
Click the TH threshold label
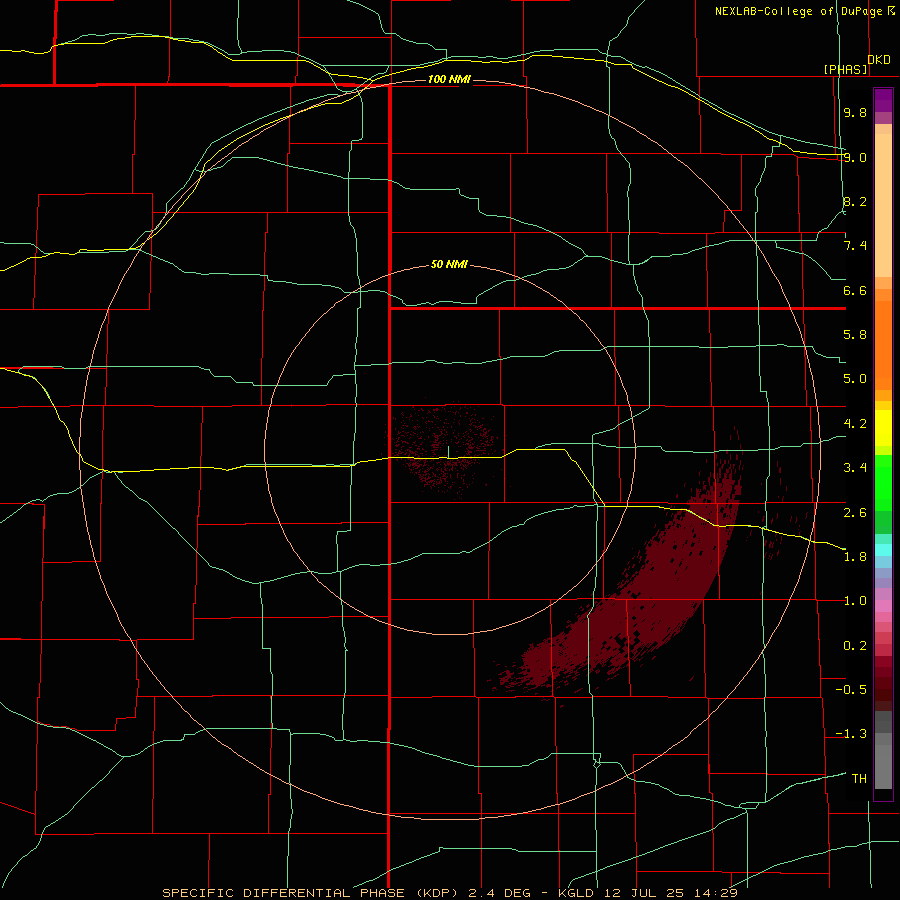coord(859,779)
